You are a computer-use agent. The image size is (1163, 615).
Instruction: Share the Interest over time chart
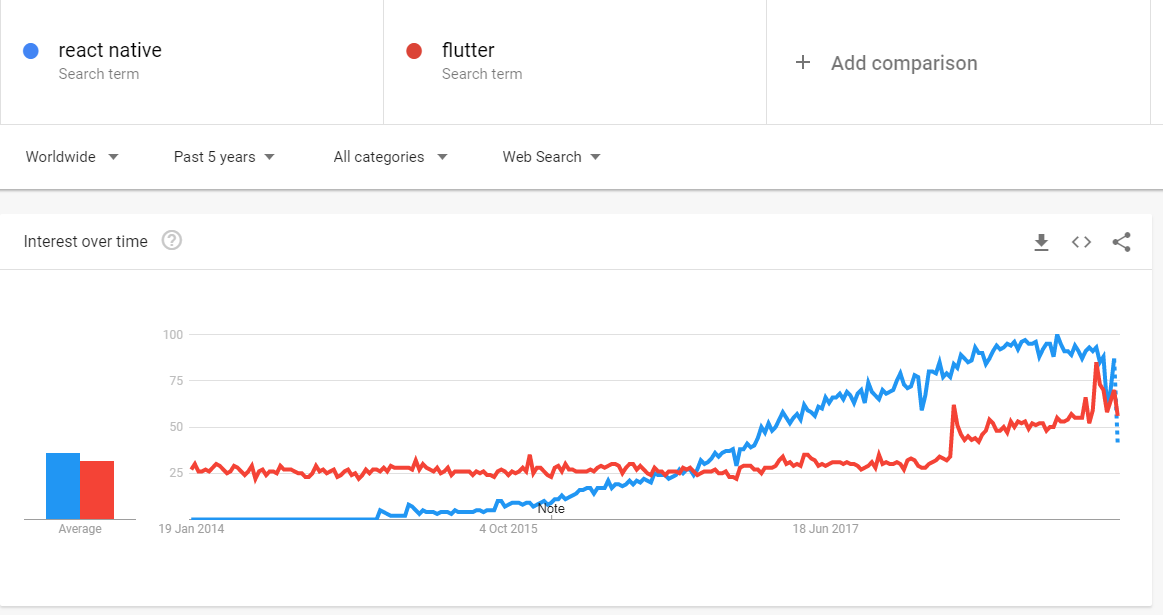pos(1121,242)
